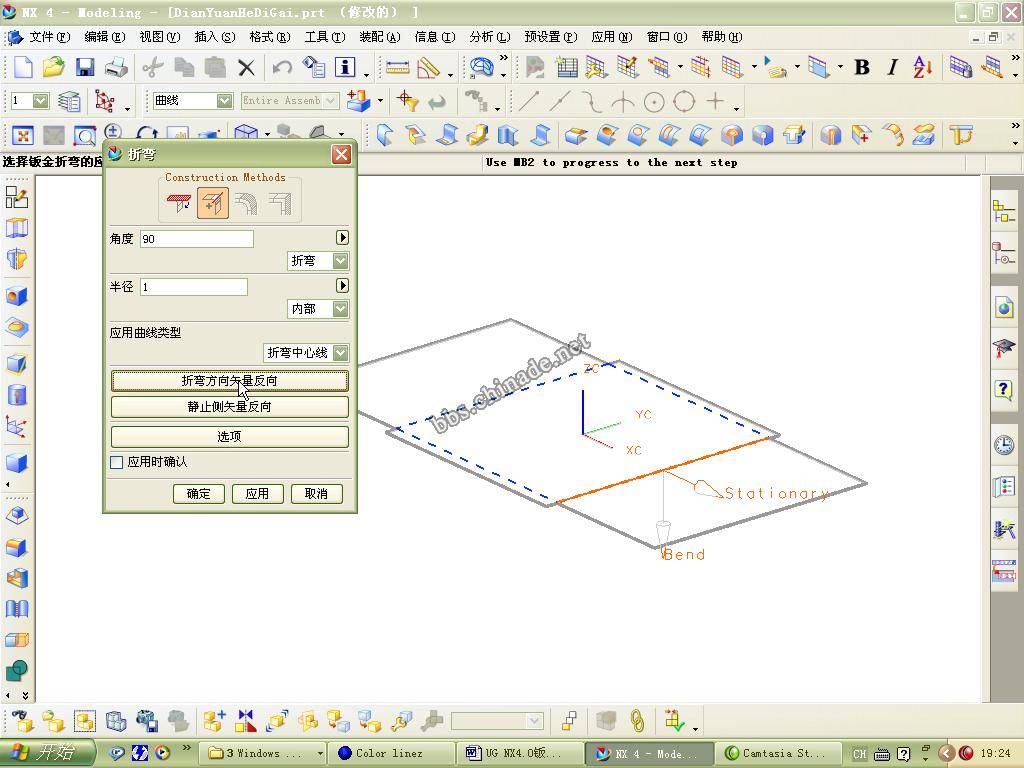Click the Windows 开始 start button
Viewport: 1024px width, 768px height.
pos(48,753)
